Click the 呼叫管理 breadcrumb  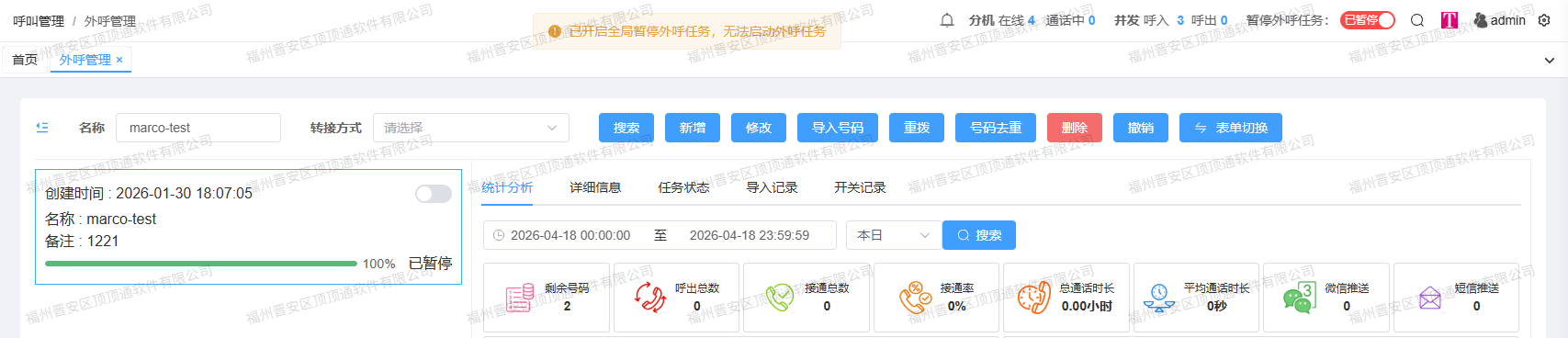[x=39, y=20]
